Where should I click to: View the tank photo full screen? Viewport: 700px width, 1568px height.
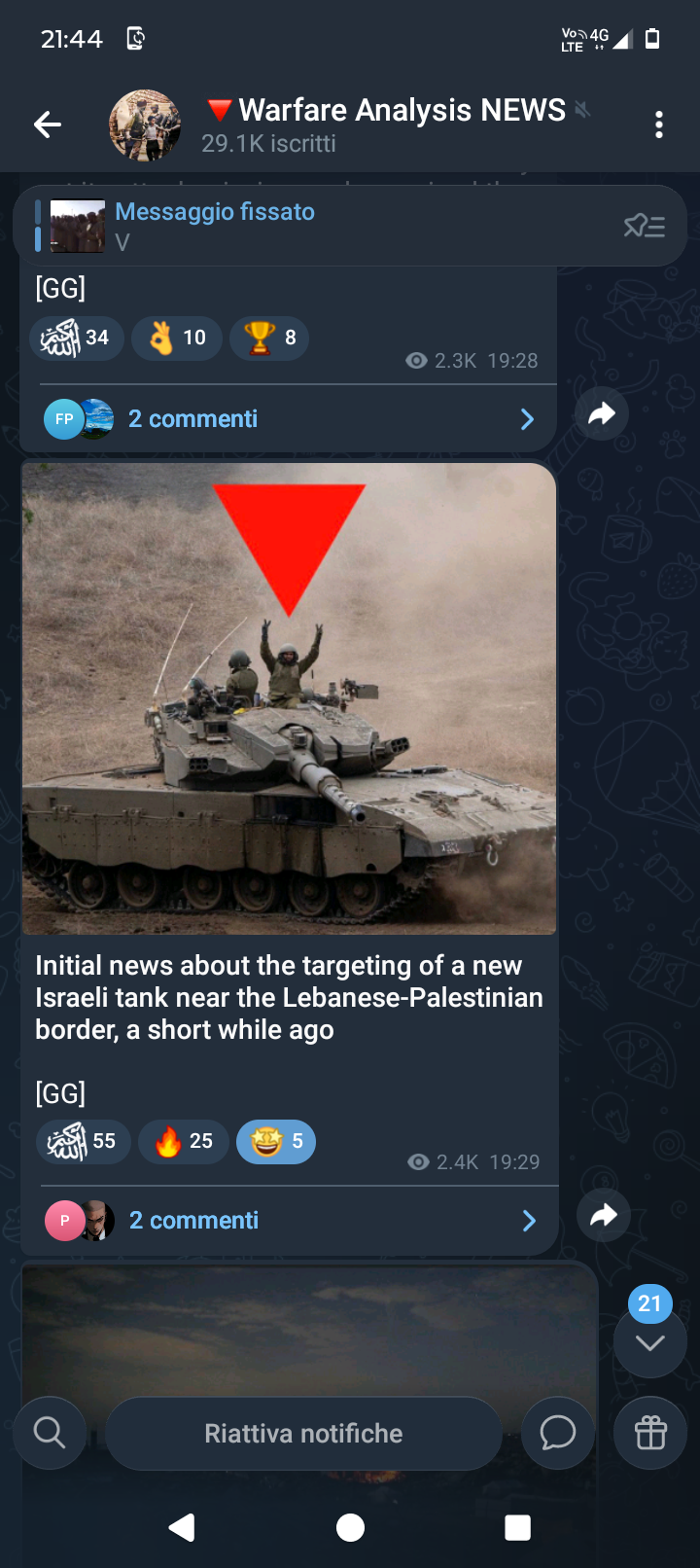pyautogui.click(x=289, y=698)
